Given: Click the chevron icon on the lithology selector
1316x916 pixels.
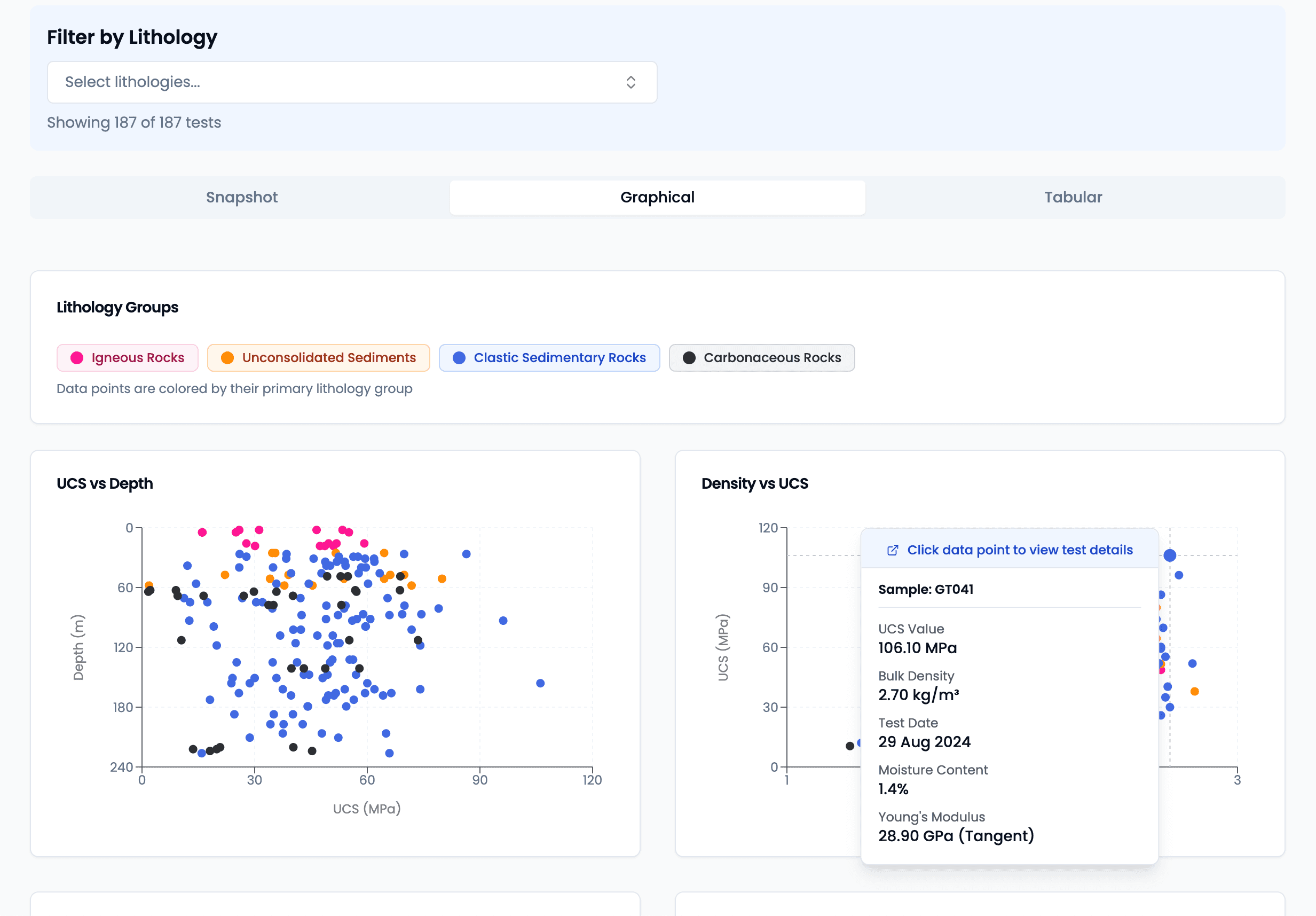Looking at the screenshot, I should [x=630, y=82].
